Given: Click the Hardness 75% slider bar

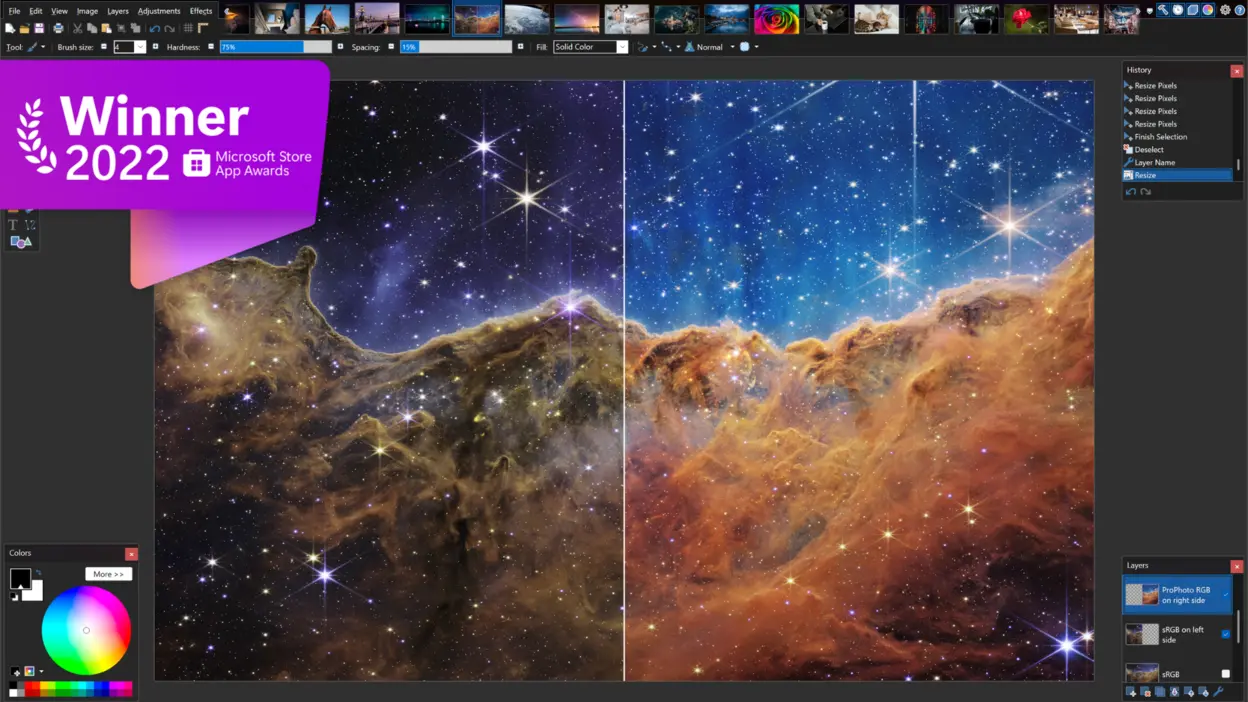Looking at the screenshot, I should (x=276, y=47).
